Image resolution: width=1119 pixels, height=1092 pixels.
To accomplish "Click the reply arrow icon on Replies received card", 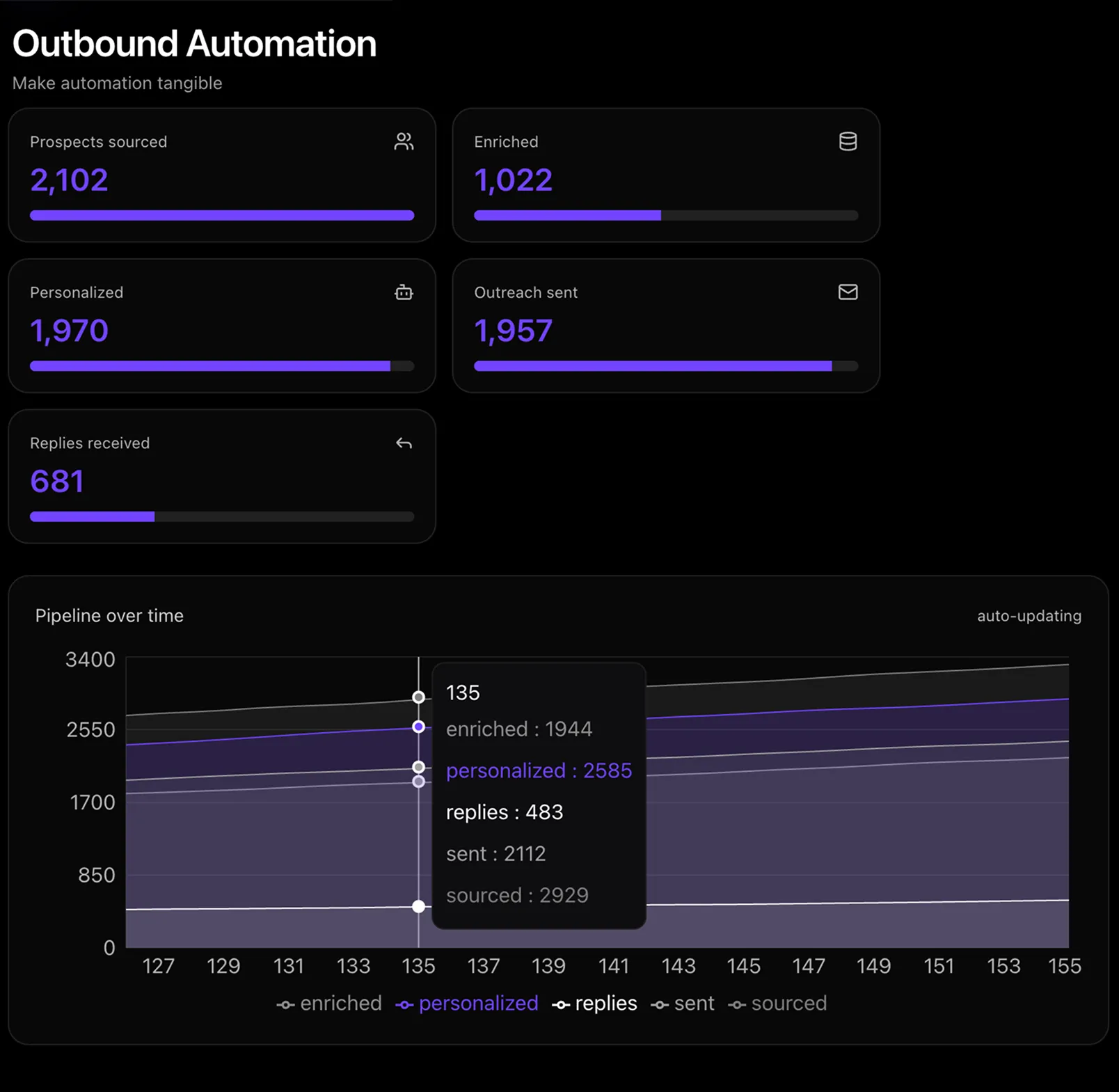I will click(404, 443).
